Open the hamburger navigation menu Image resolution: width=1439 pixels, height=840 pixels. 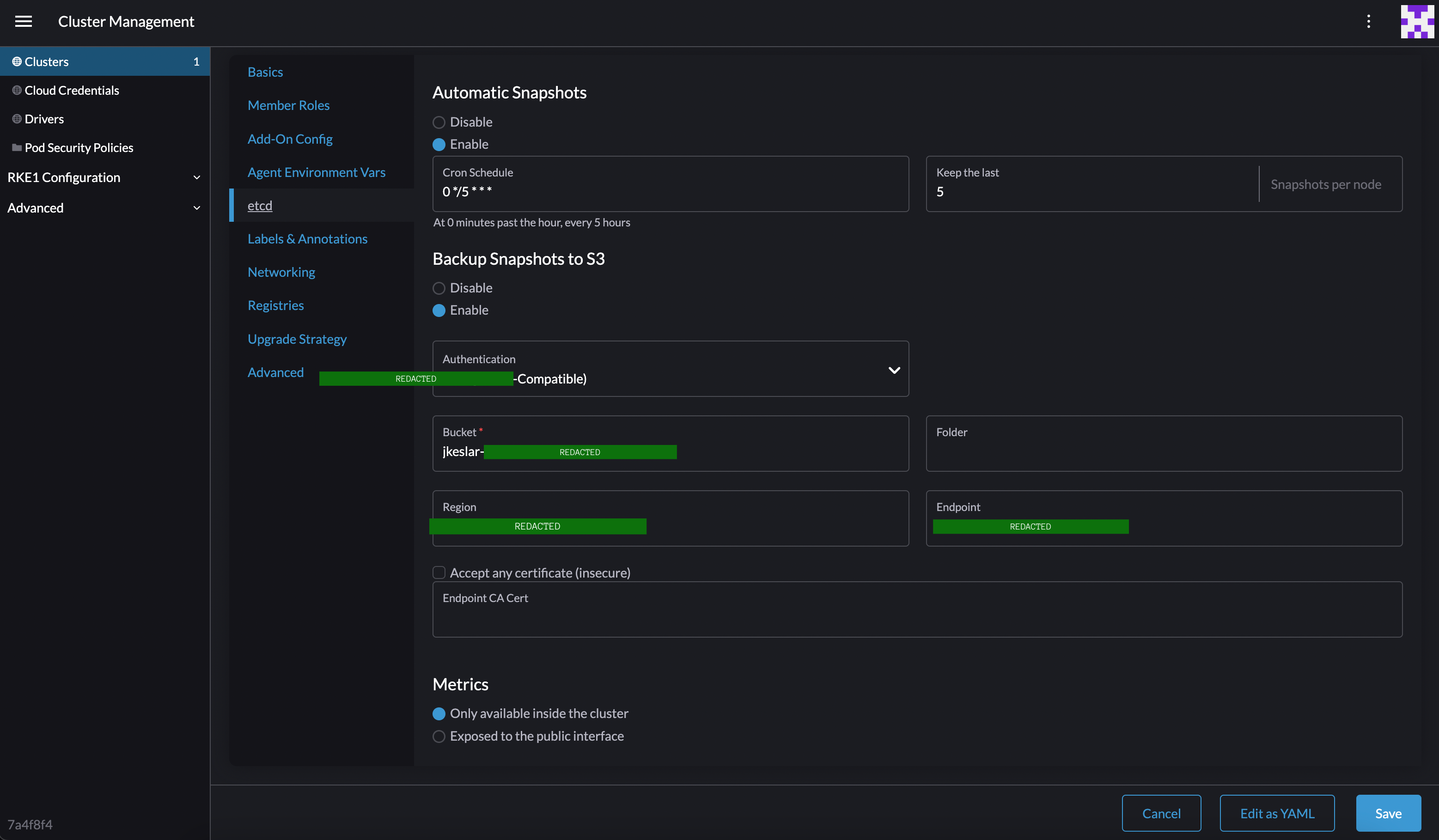click(x=24, y=21)
